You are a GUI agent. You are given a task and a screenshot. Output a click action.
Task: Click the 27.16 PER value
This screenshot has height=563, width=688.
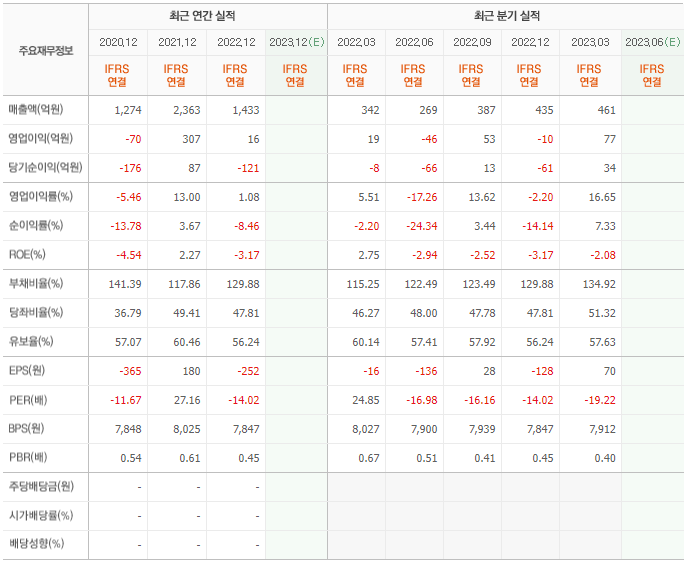point(187,400)
